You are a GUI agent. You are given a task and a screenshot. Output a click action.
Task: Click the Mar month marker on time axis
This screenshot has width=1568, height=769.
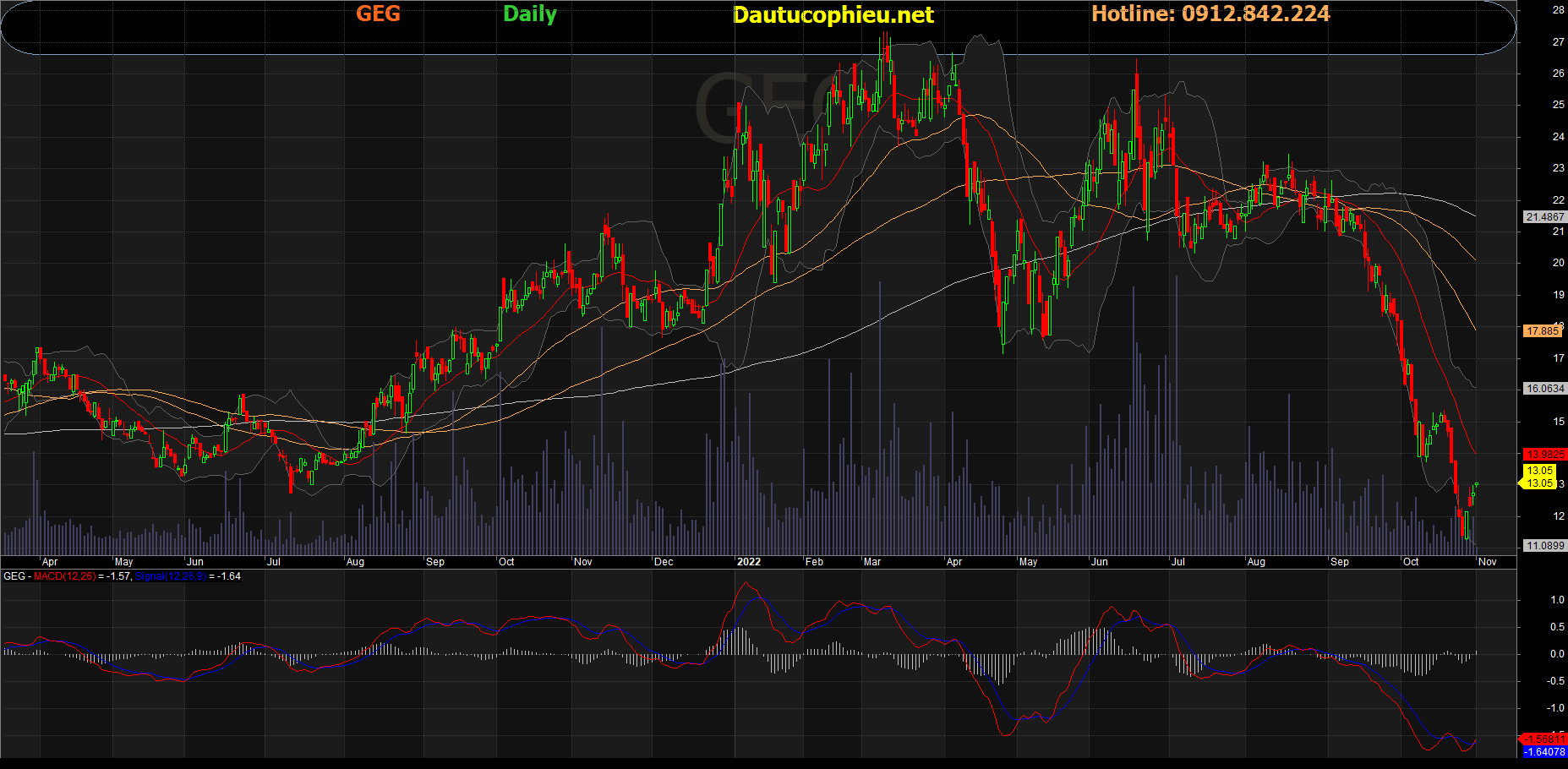872,562
